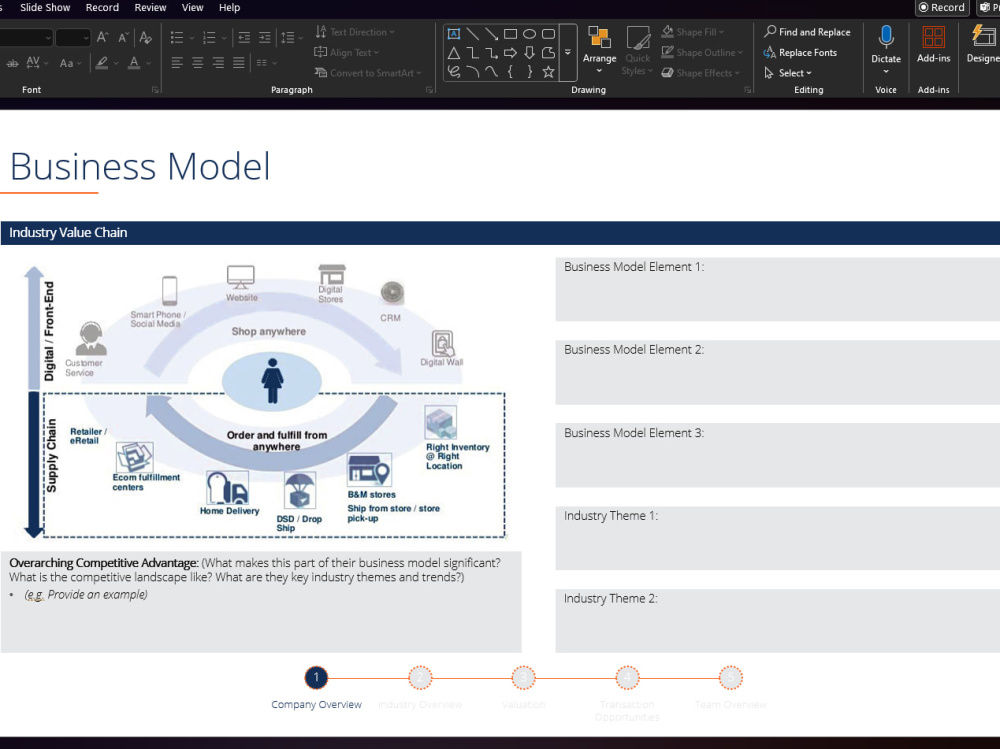Open the Numbering dropdown arrow
The height and width of the screenshot is (749, 1000).
coord(223,38)
